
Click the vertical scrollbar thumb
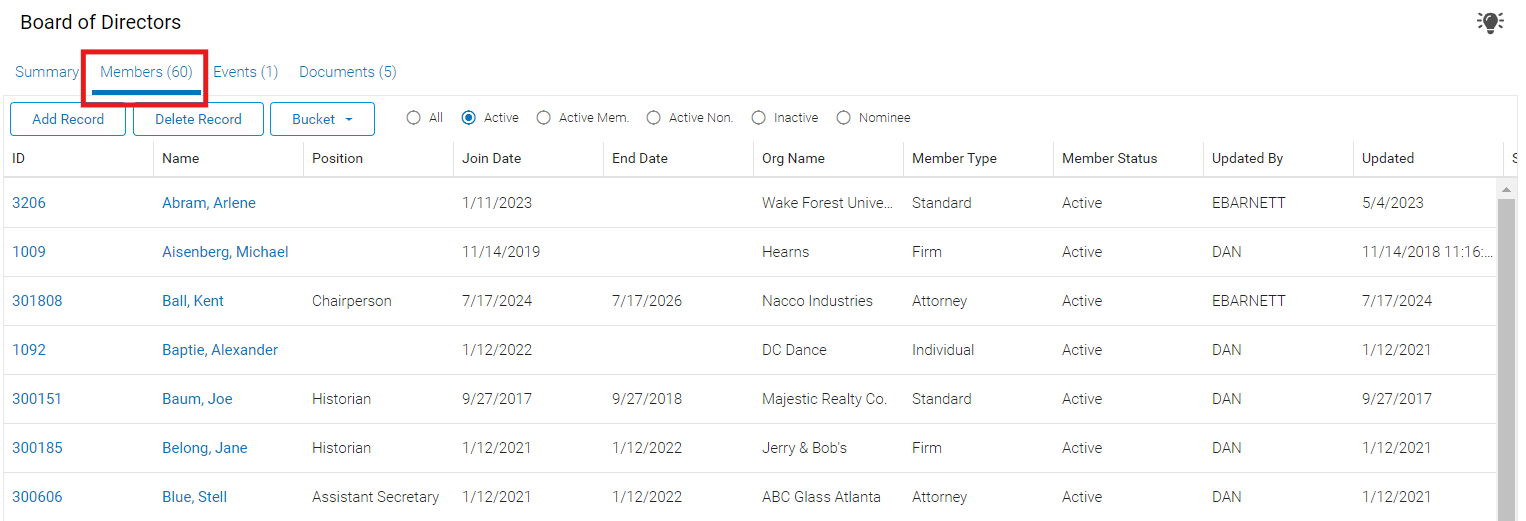1506,360
